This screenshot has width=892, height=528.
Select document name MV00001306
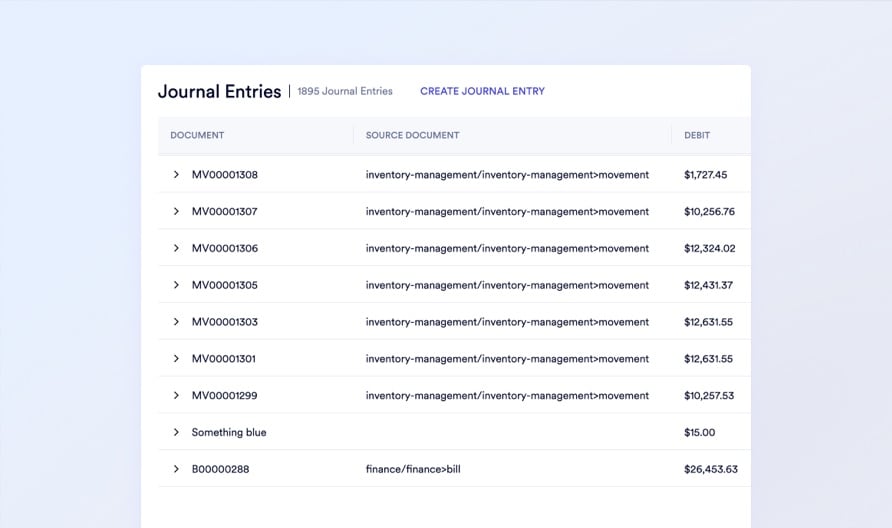225,248
